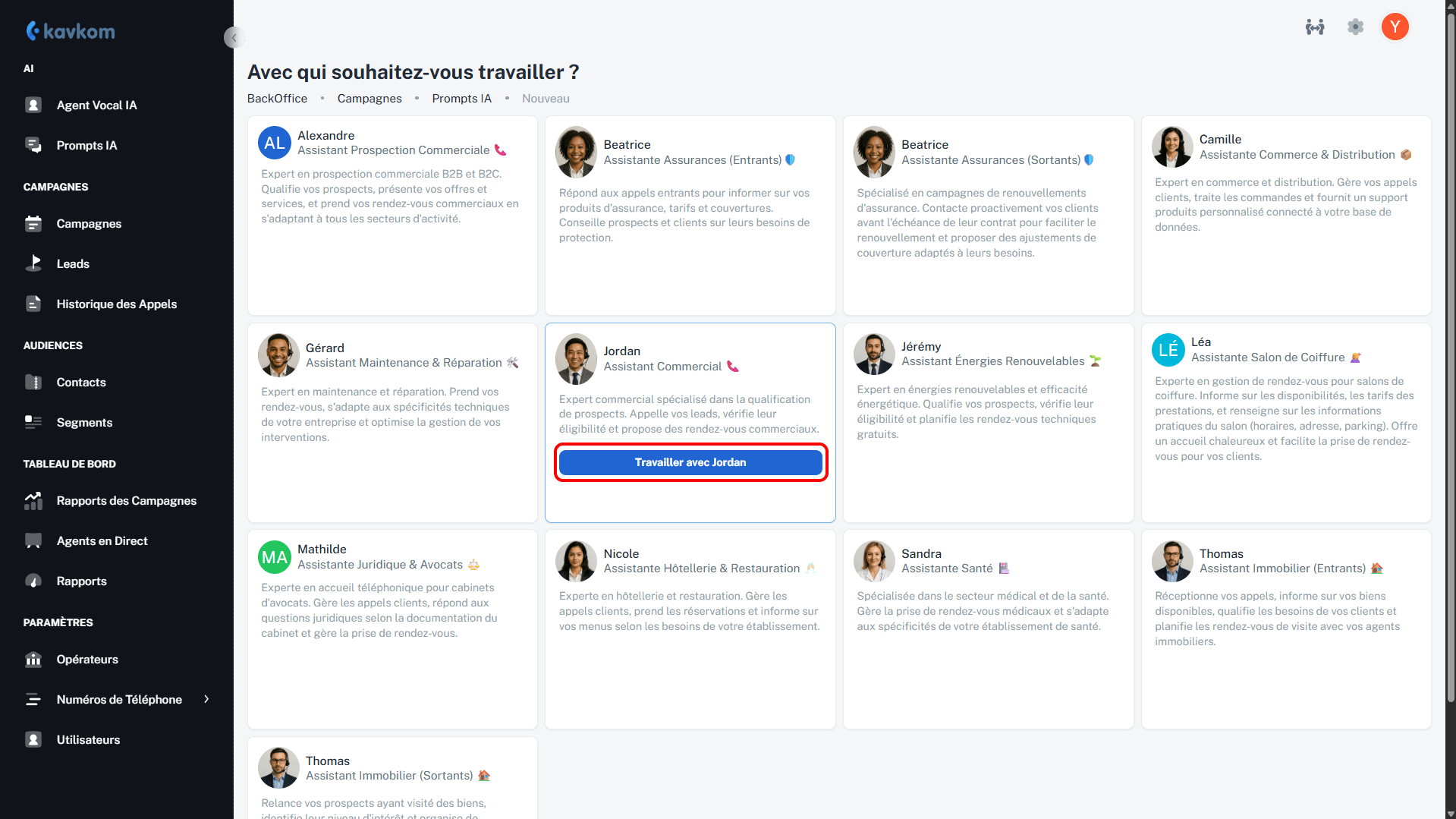This screenshot has width=1456, height=819.
Task: Select Léa Assistante Salon de Coiffure card
Action: (1285, 423)
